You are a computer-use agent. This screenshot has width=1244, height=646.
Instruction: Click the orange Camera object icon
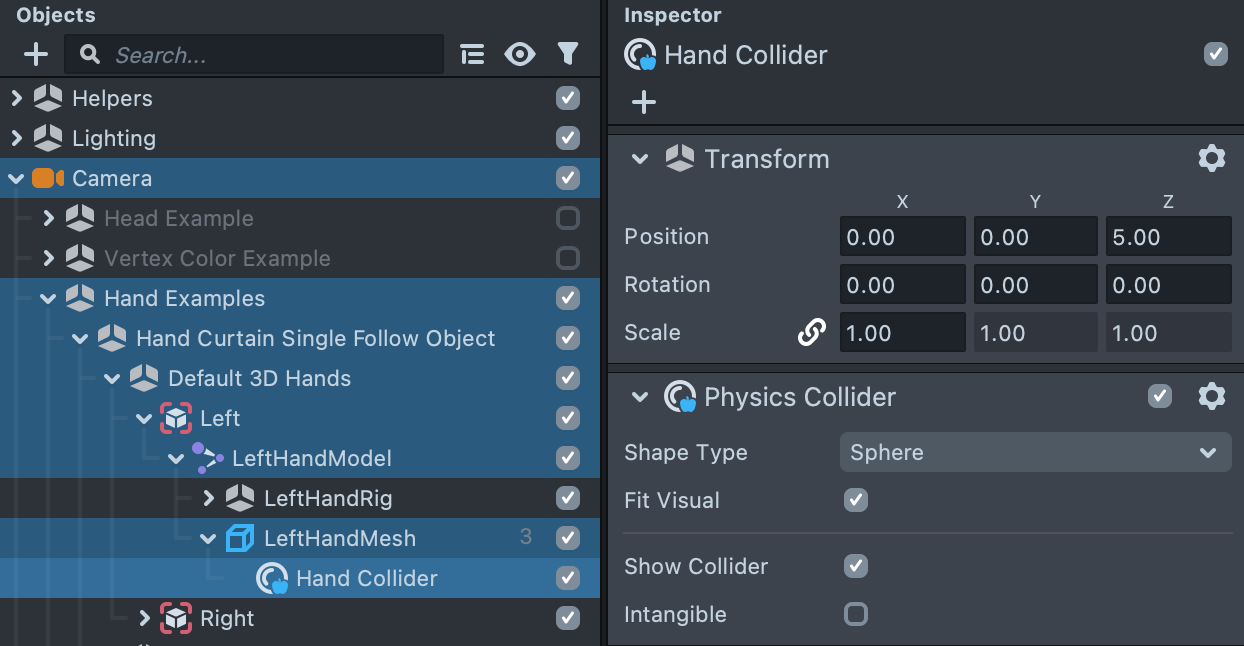(x=47, y=178)
